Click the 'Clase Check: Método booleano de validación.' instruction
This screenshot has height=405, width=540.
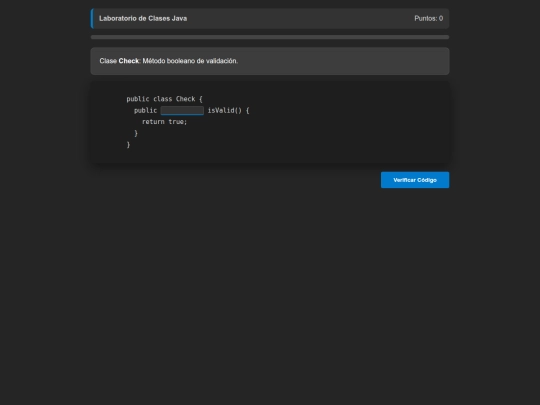point(169,61)
